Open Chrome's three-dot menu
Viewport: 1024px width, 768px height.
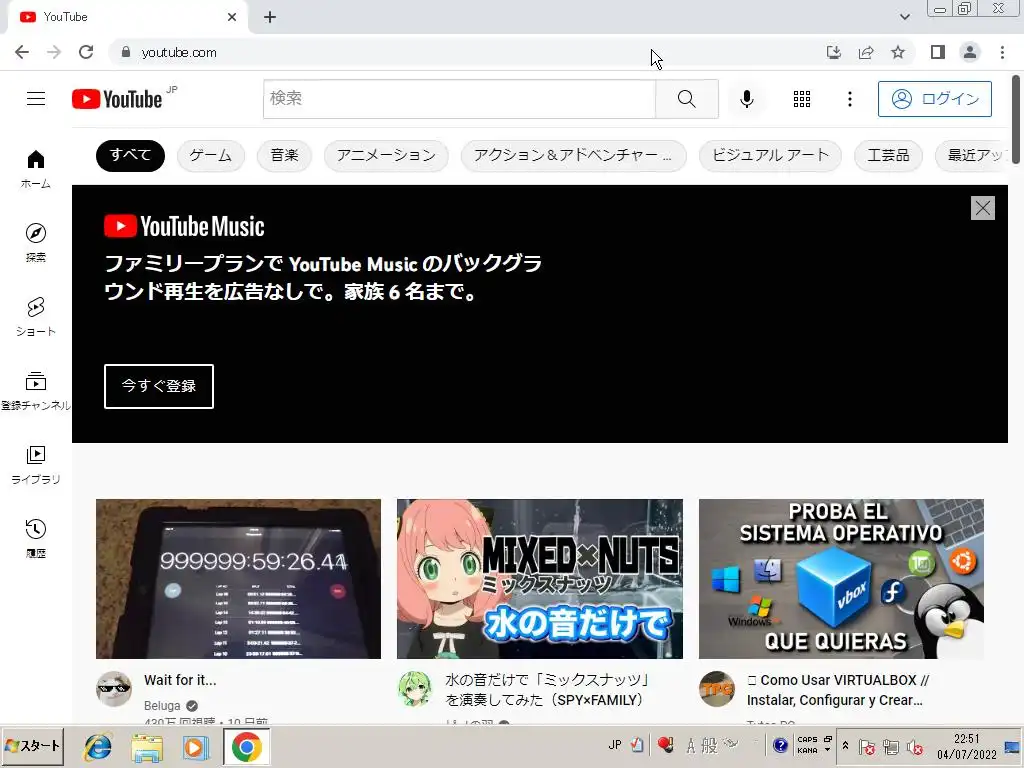[1002, 52]
